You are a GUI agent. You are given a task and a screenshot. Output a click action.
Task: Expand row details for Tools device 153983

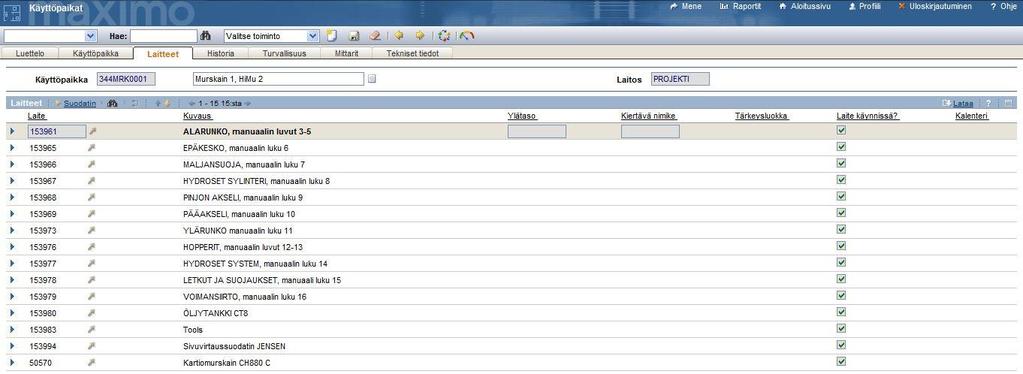point(12,330)
